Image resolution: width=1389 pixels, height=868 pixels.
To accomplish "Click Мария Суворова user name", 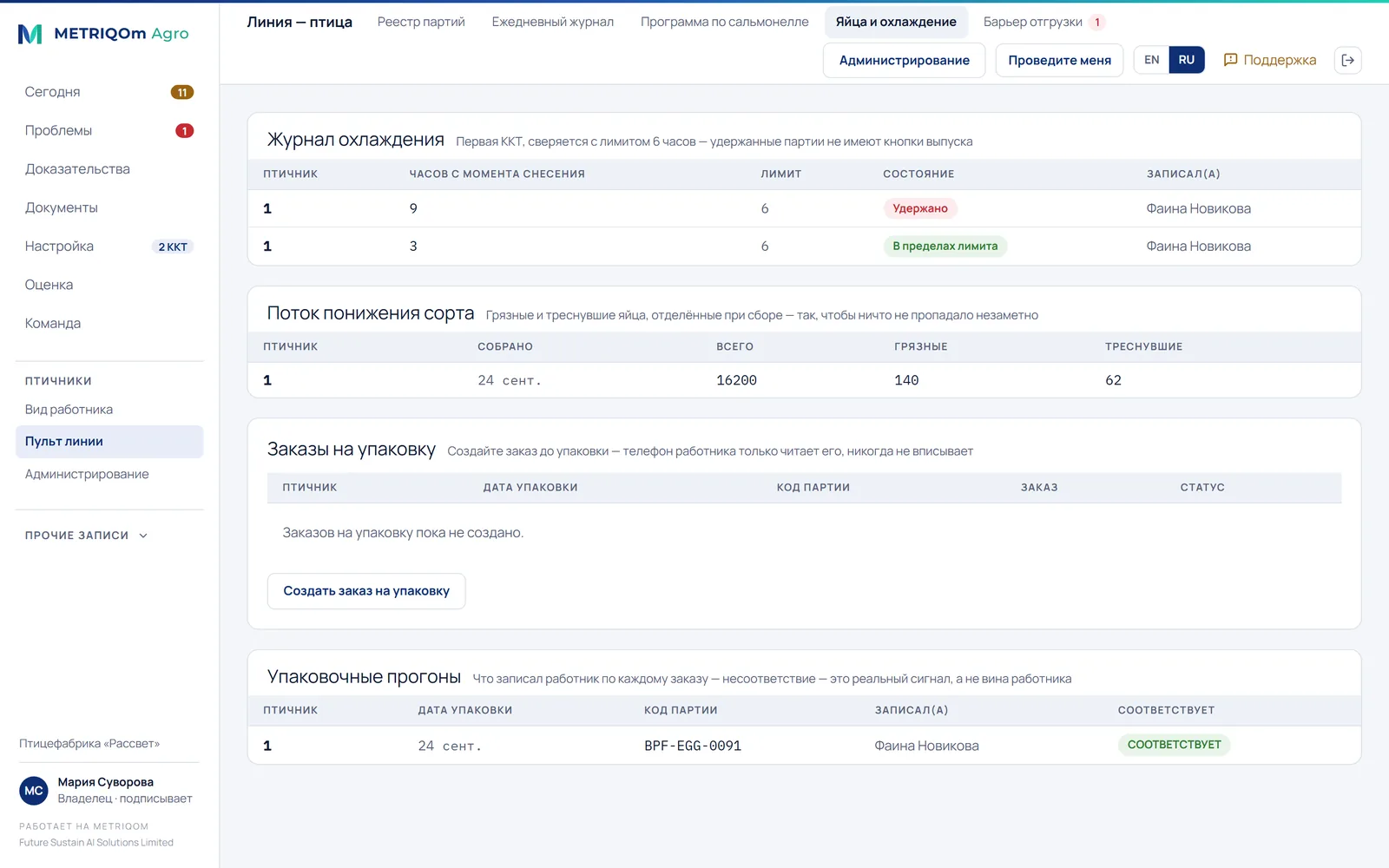I will point(105,782).
